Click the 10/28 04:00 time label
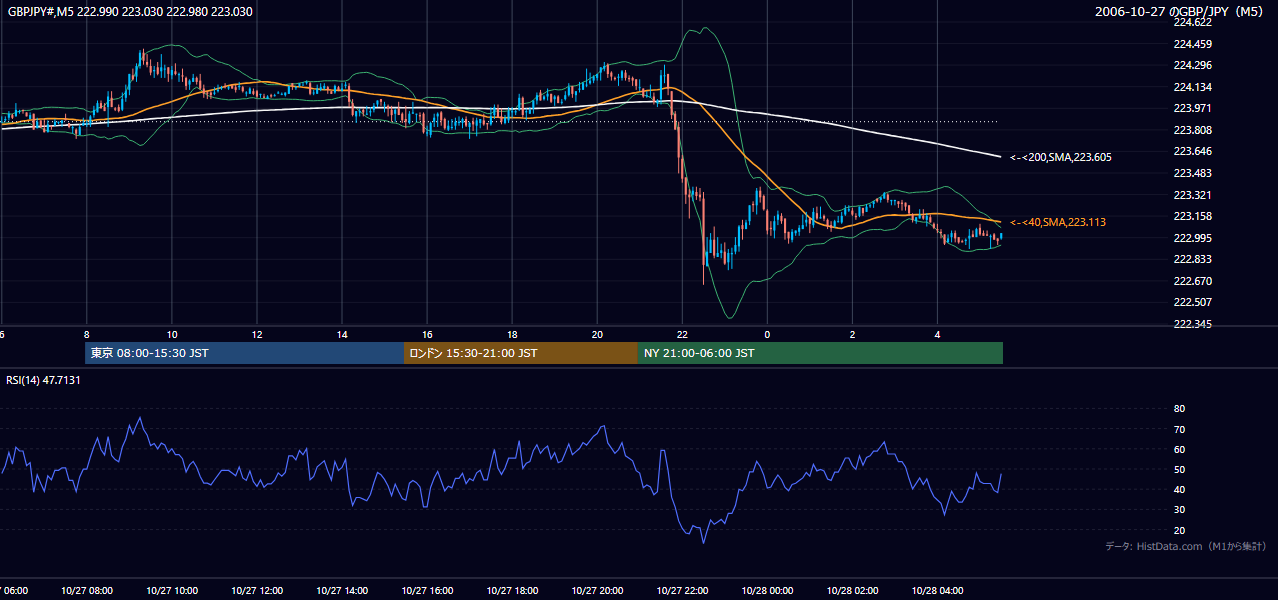 pos(937,591)
